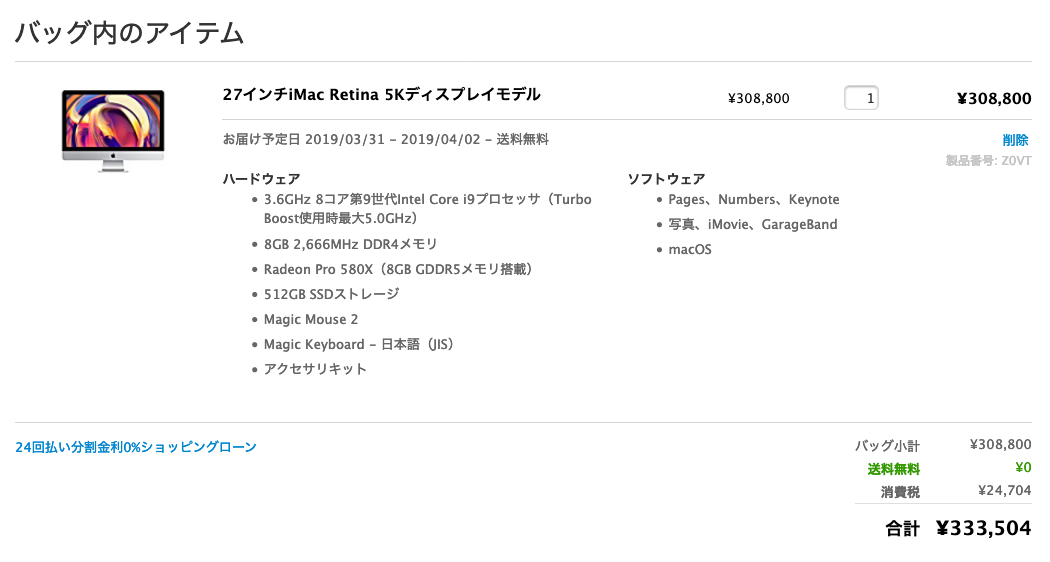This screenshot has height=562, width=1050.
Task: Click the ソフトウェア section heading
Action: [666, 179]
